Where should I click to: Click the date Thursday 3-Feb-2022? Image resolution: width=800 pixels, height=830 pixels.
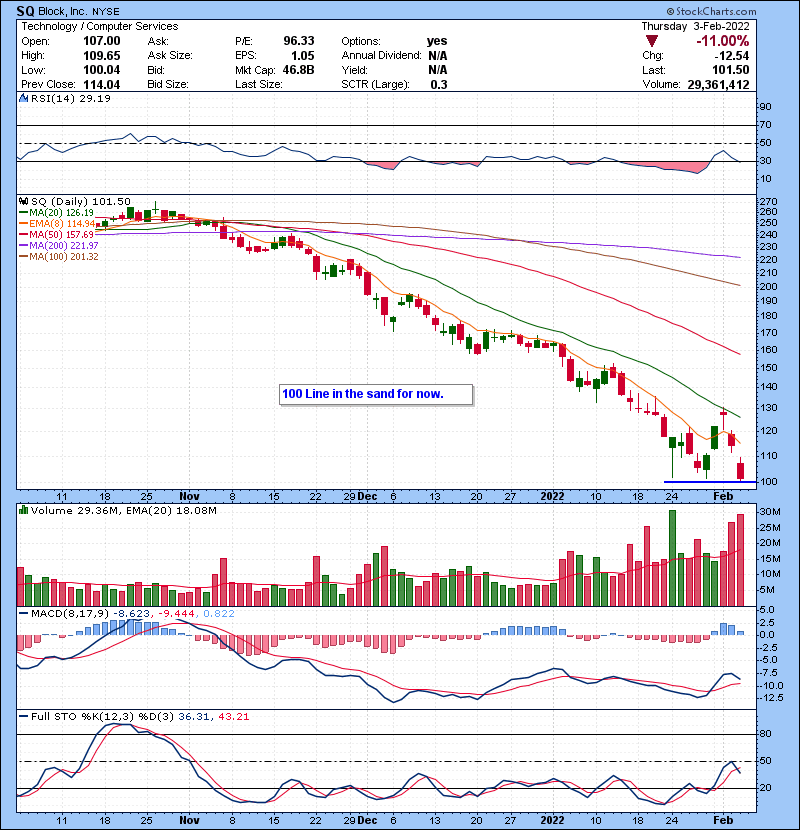pos(695,26)
